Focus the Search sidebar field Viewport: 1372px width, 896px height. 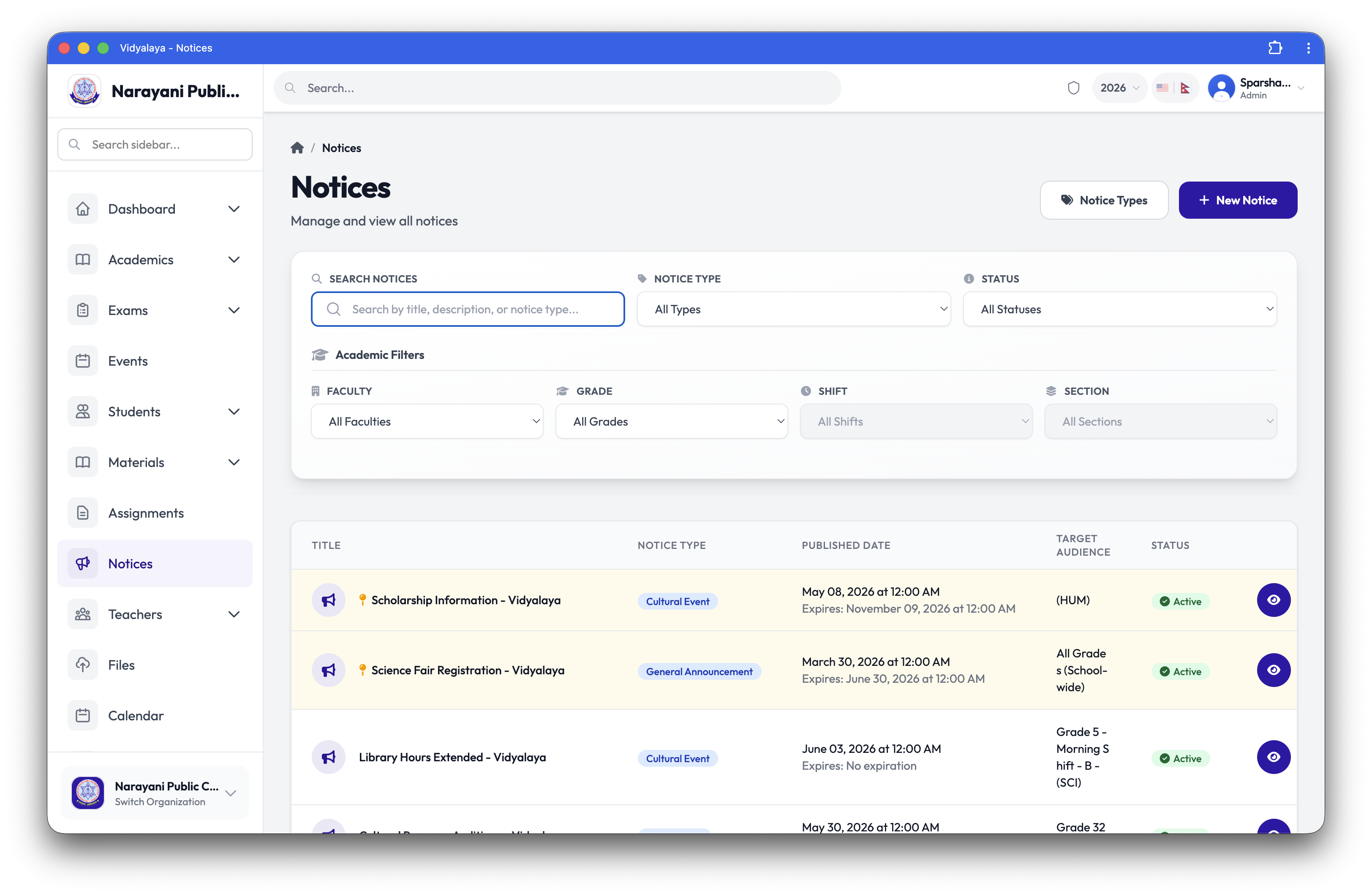[x=155, y=145]
